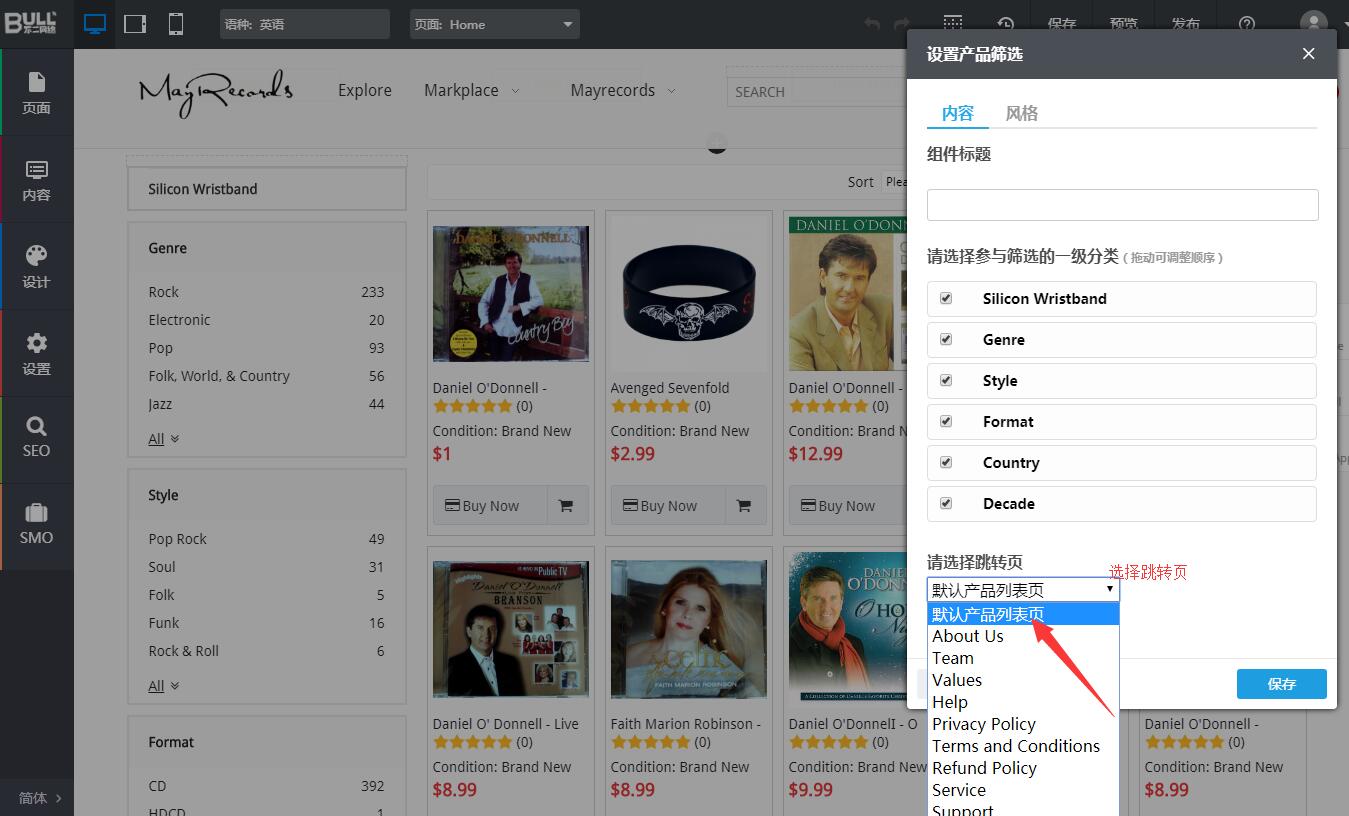
Task: Open the SMO briefcase panel
Action: [37, 523]
